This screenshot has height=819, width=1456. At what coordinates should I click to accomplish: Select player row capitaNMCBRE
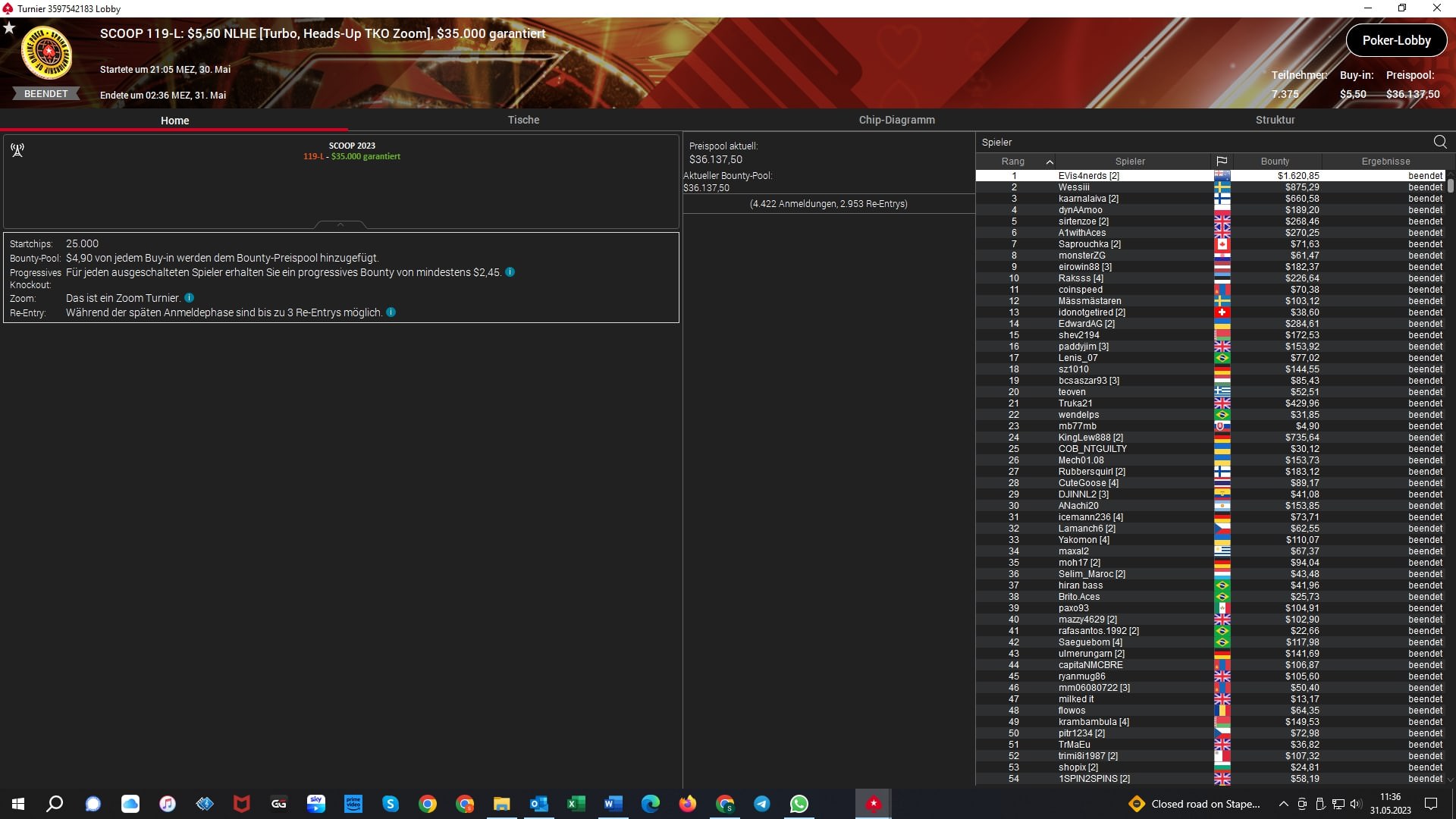tap(1210, 665)
